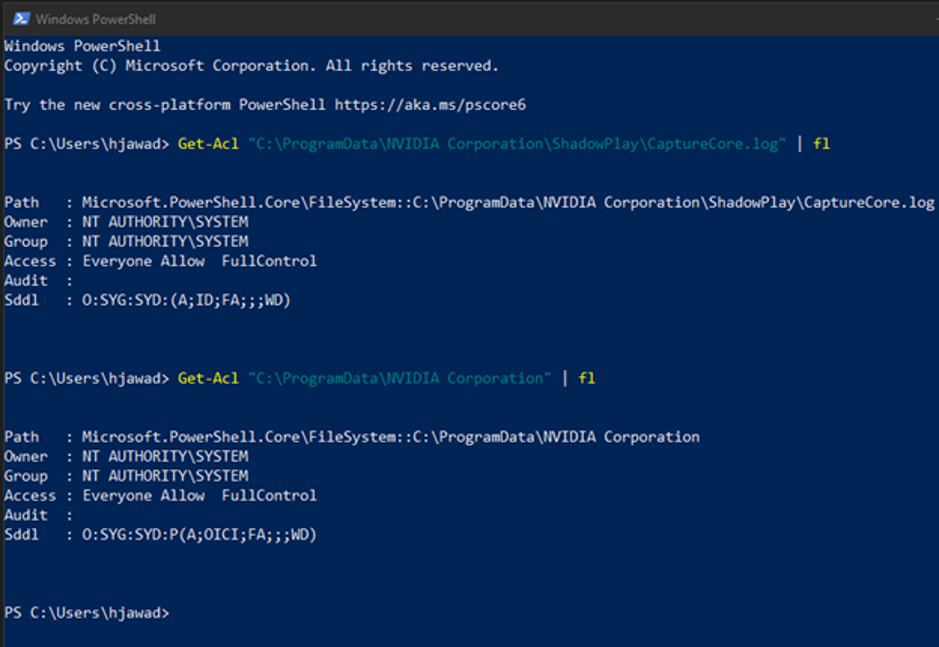Screen dimensions: 939x647
Task: Click the final empty PS C:\Users\hjawad> prompt
Action: pos(87,613)
